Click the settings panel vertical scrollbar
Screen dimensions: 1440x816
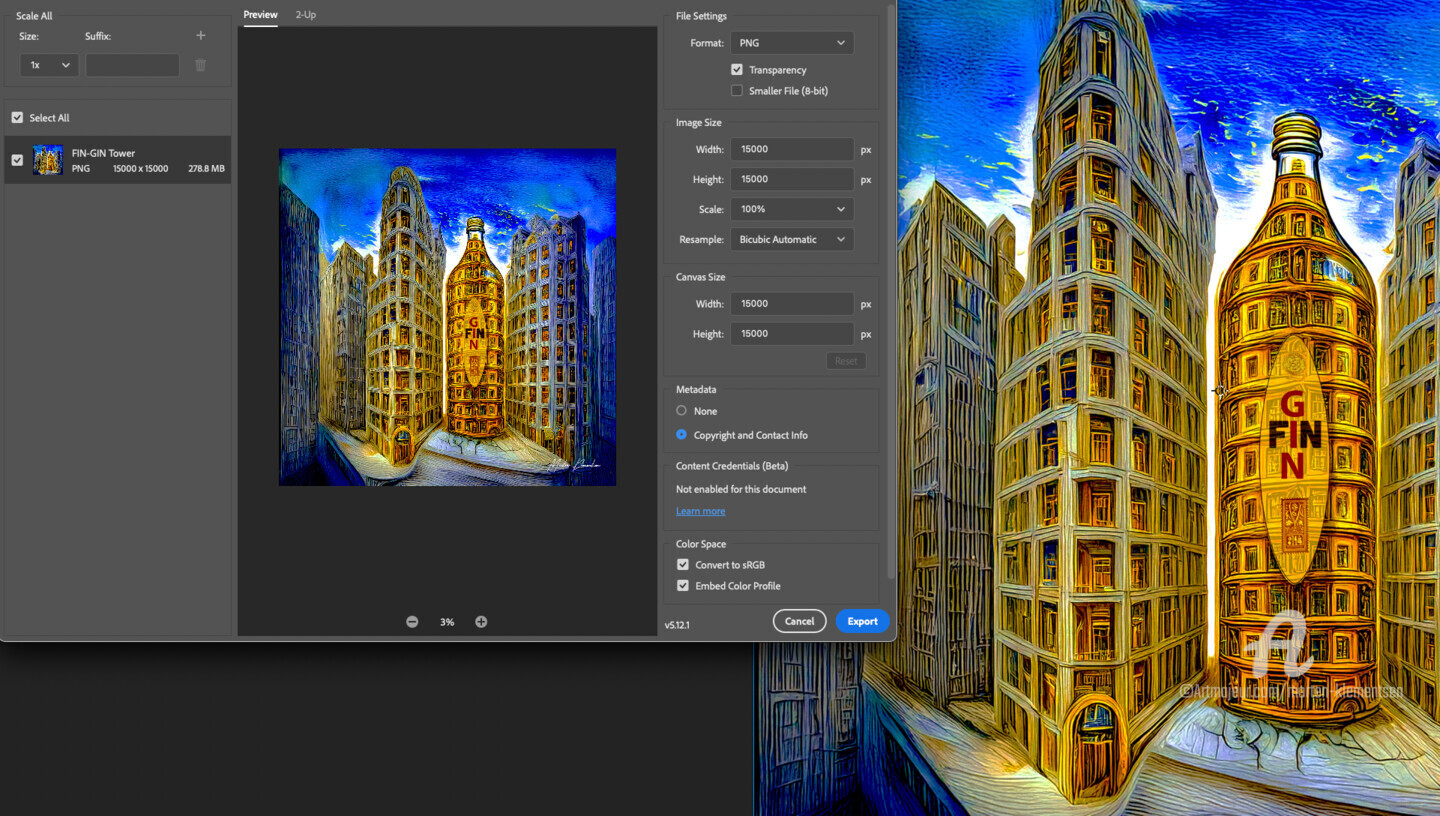(x=891, y=290)
